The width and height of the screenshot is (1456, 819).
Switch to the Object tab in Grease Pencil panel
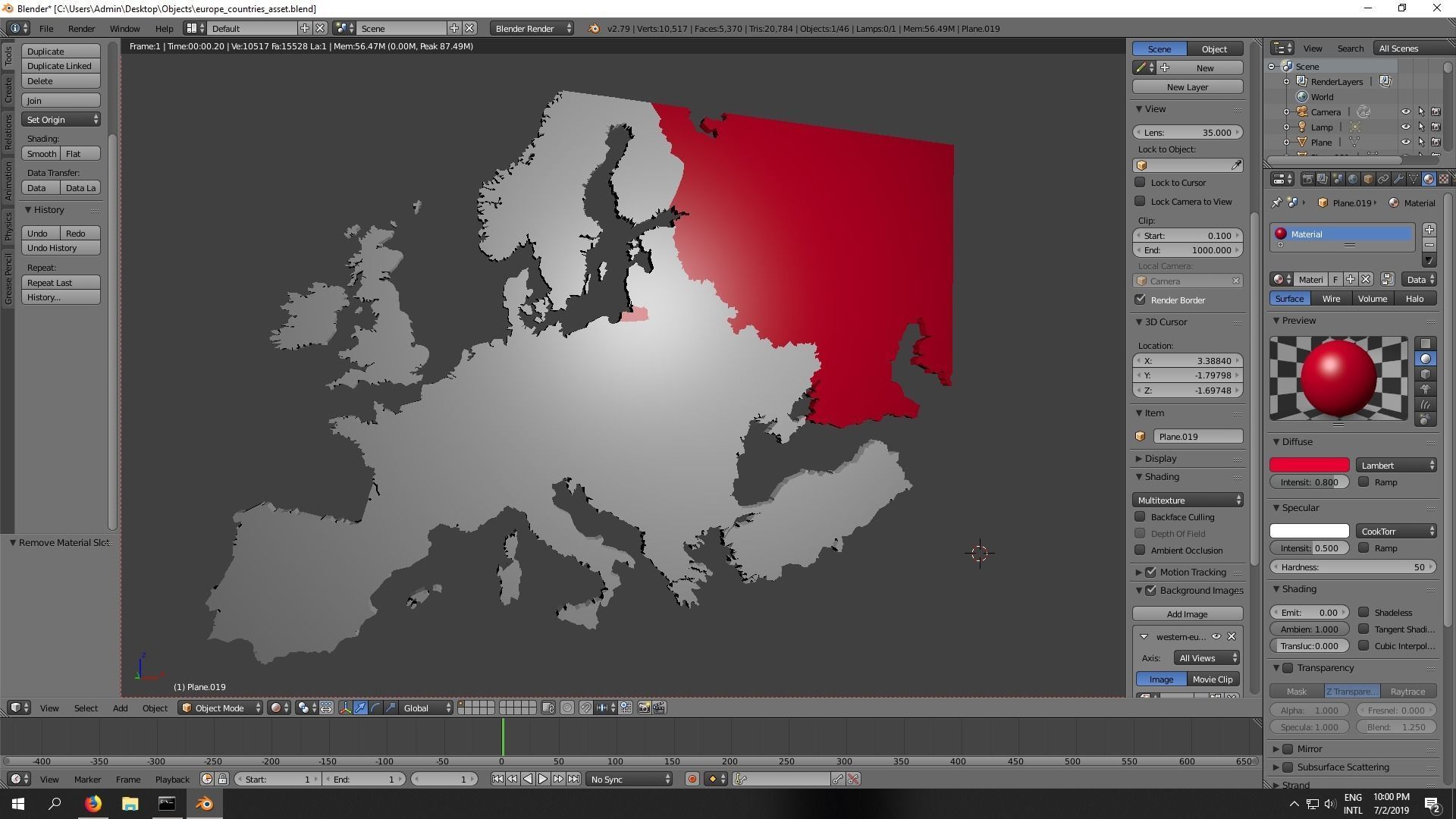click(1214, 49)
